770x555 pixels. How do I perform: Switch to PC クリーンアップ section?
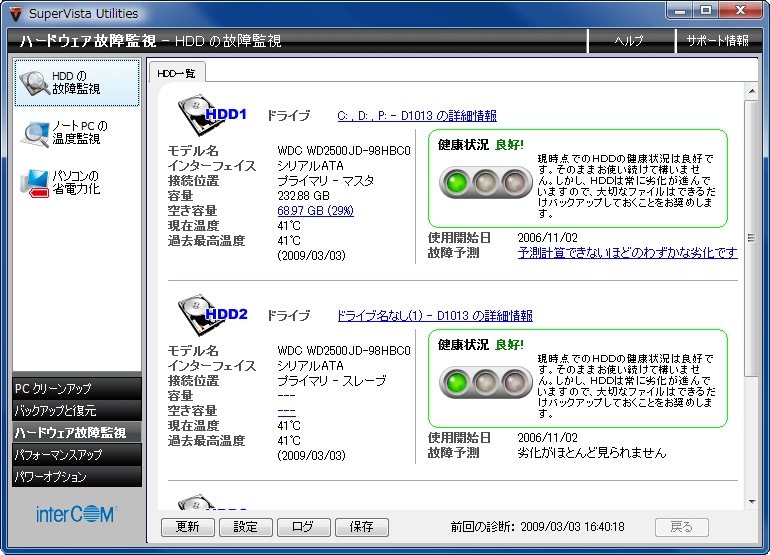tap(77, 388)
